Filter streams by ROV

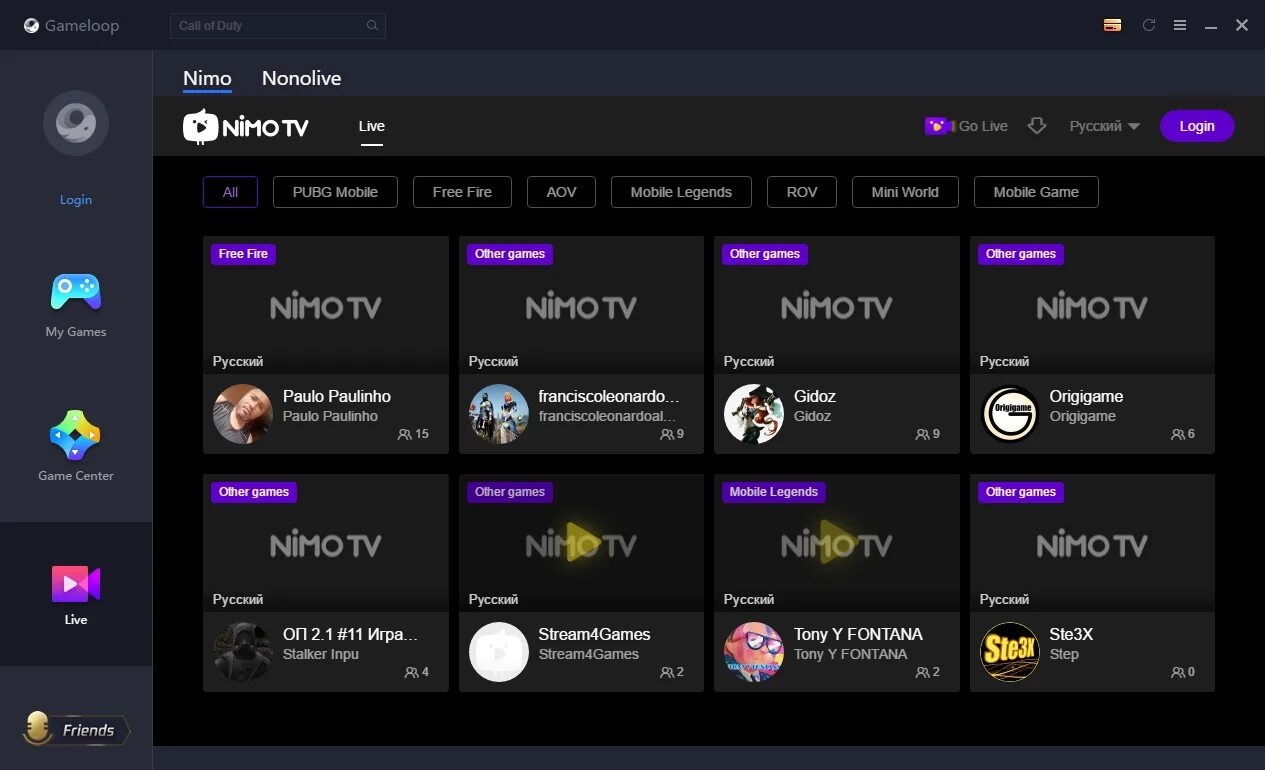click(802, 192)
